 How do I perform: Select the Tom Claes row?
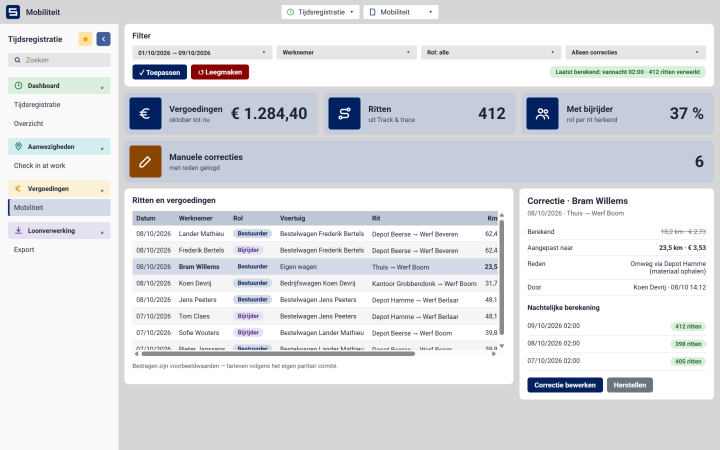pyautogui.click(x=315, y=316)
